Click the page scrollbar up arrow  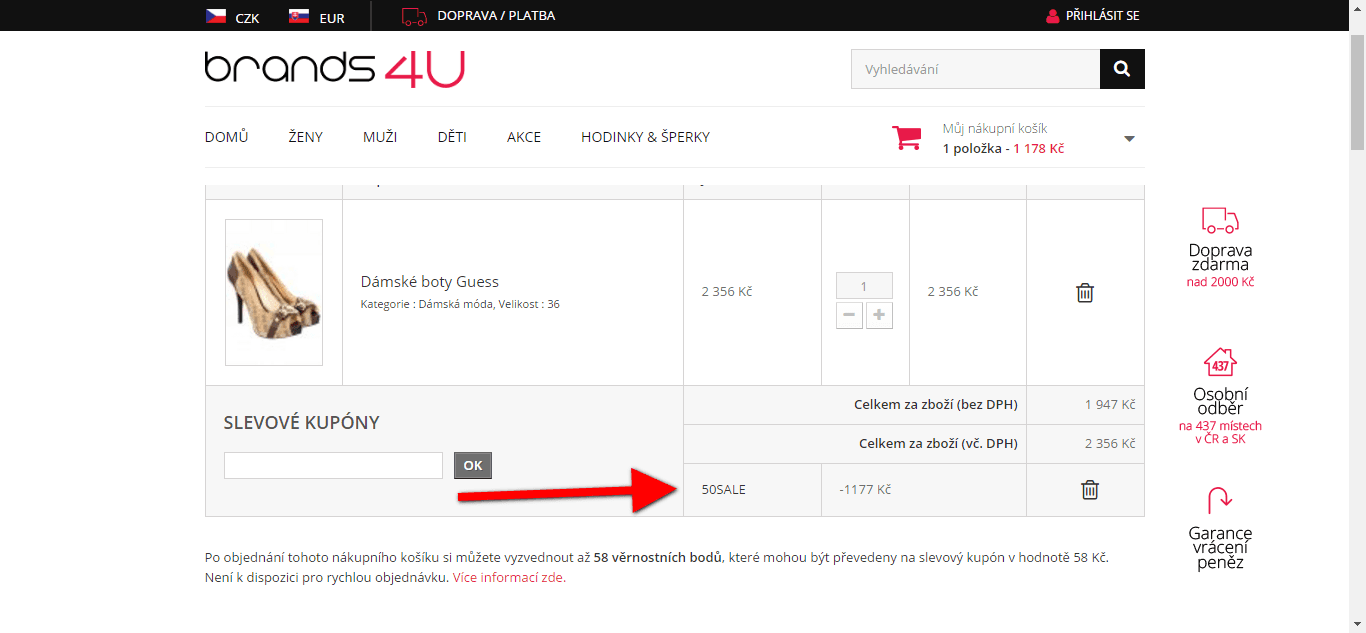1357,8
